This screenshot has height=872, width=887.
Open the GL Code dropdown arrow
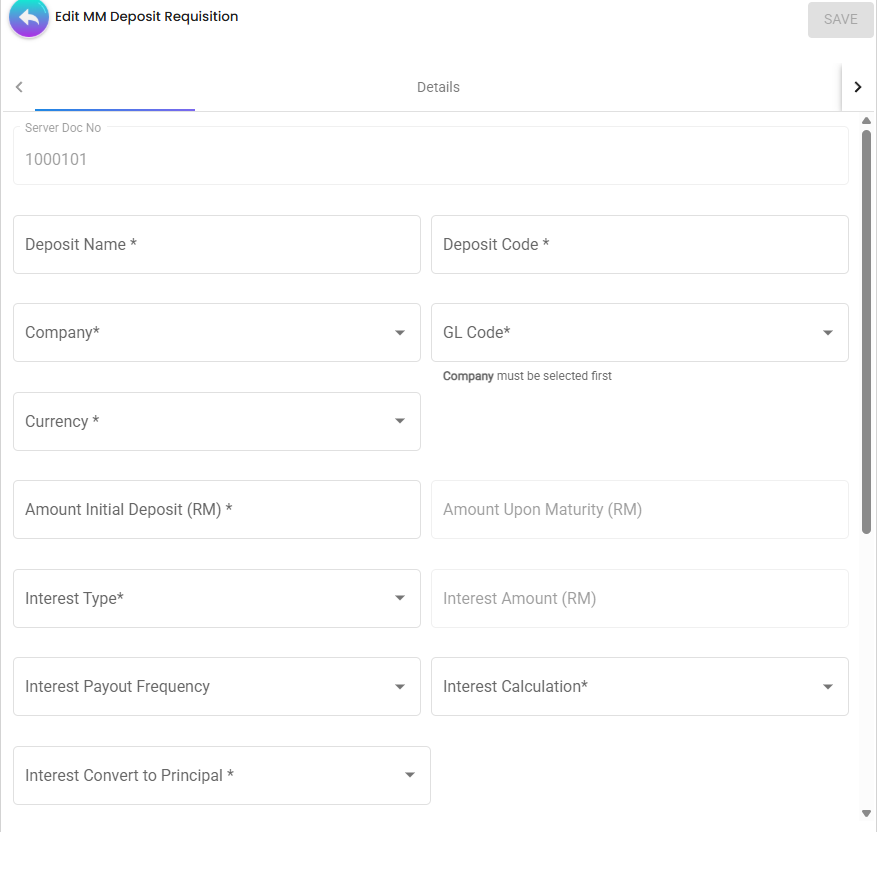click(x=827, y=332)
